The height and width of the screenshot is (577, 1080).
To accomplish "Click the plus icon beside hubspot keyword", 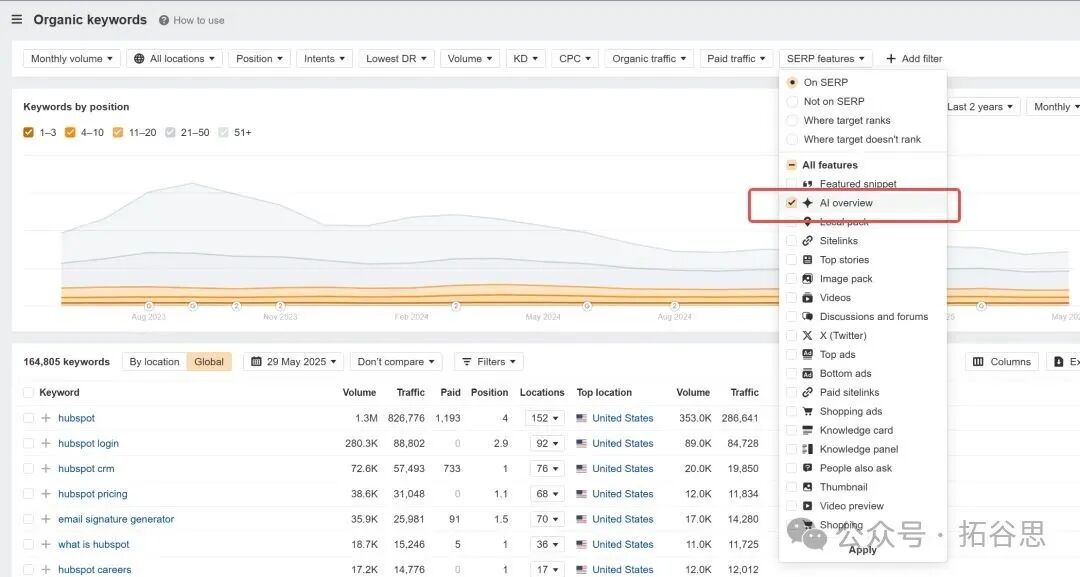I will click(45, 418).
